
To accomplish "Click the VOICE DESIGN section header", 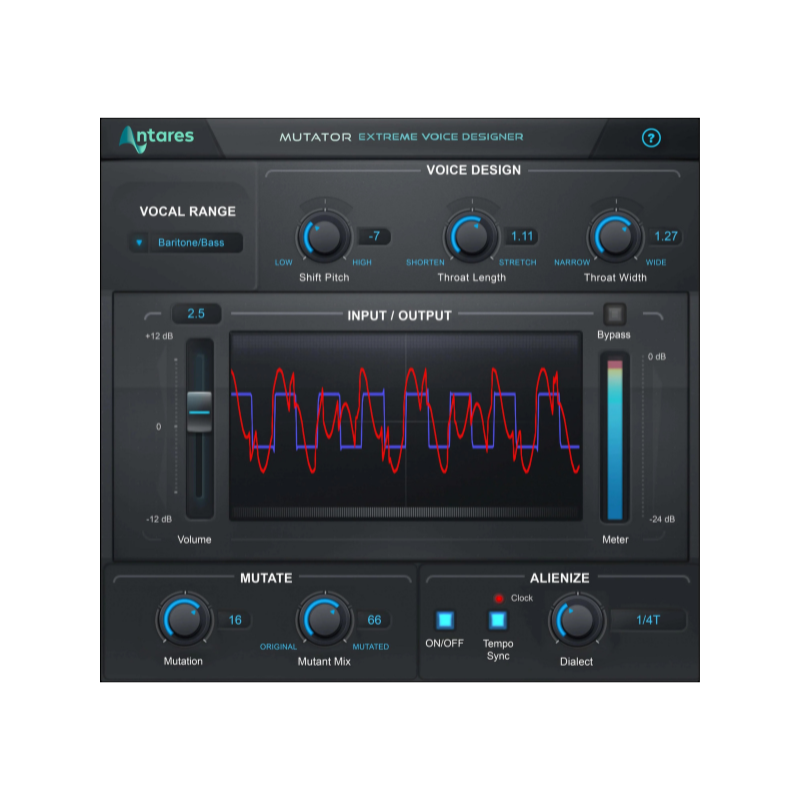I will coord(472,169).
